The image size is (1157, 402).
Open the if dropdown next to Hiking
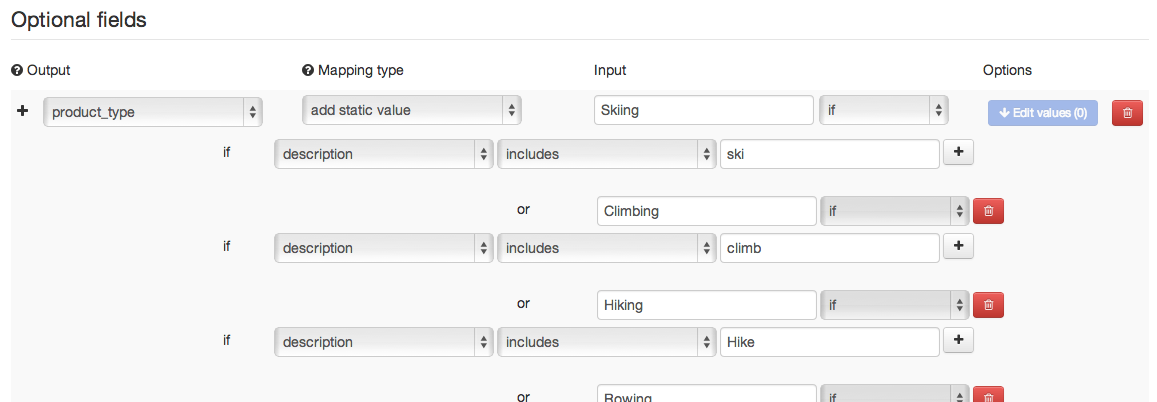pos(894,305)
